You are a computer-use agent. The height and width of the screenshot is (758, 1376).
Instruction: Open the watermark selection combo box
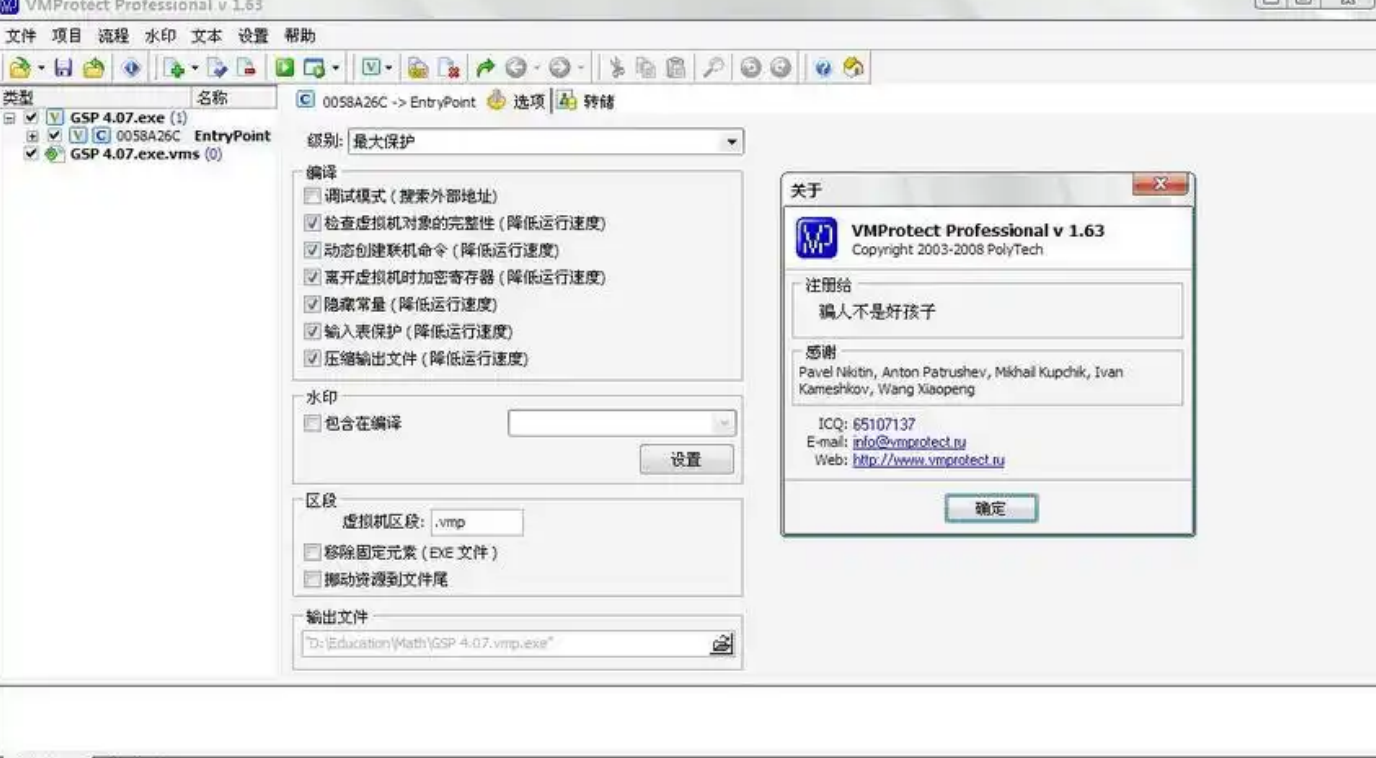point(622,423)
